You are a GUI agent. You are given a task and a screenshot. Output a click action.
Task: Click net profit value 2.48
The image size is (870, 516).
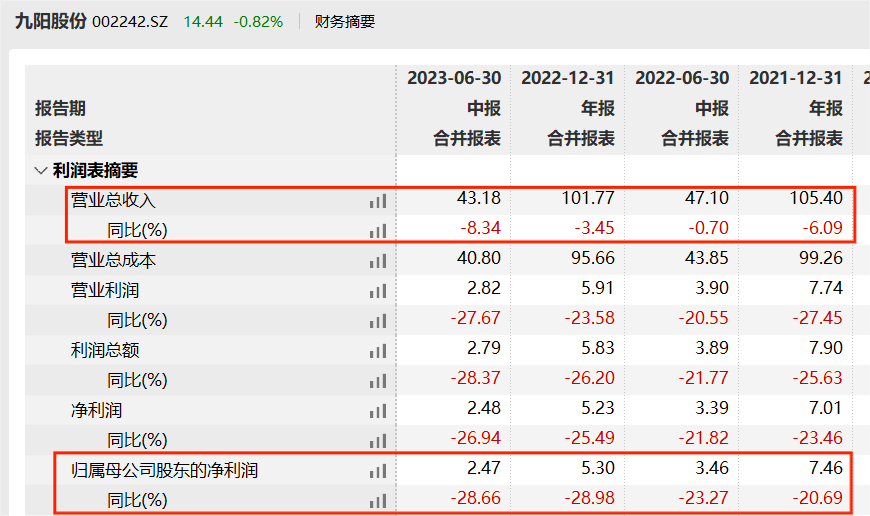click(x=484, y=408)
